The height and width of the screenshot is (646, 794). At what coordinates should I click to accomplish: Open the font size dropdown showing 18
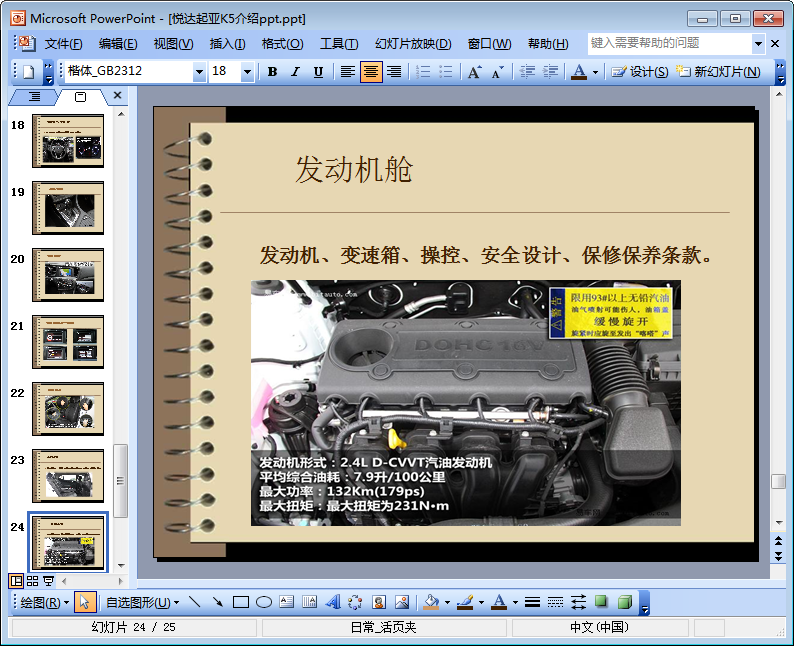coord(247,72)
